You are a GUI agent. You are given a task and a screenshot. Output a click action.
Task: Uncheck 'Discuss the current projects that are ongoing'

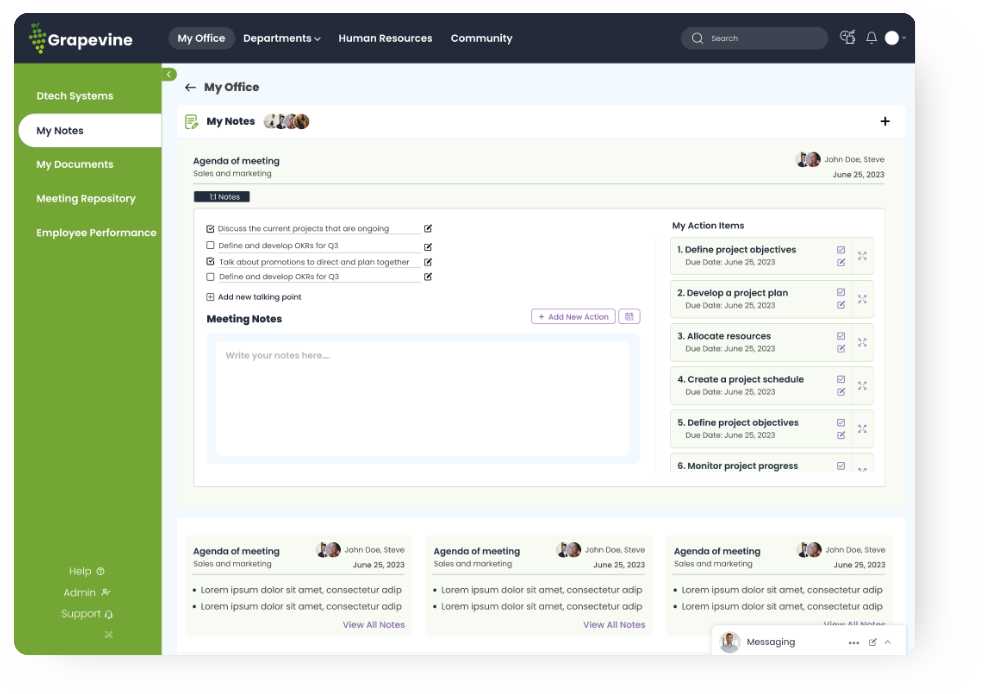coord(210,229)
